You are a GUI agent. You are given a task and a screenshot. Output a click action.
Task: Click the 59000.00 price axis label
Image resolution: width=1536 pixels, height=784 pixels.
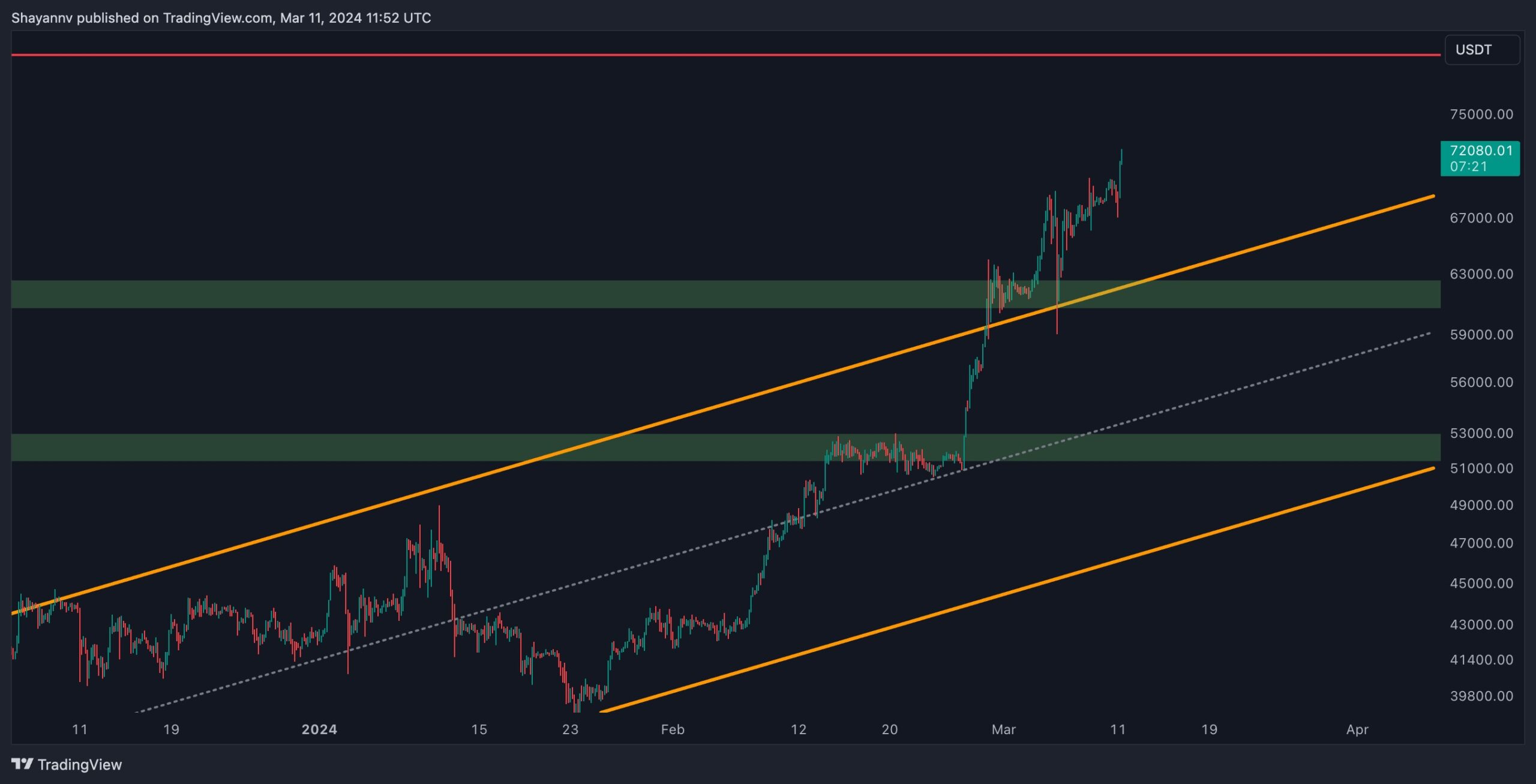(1481, 334)
